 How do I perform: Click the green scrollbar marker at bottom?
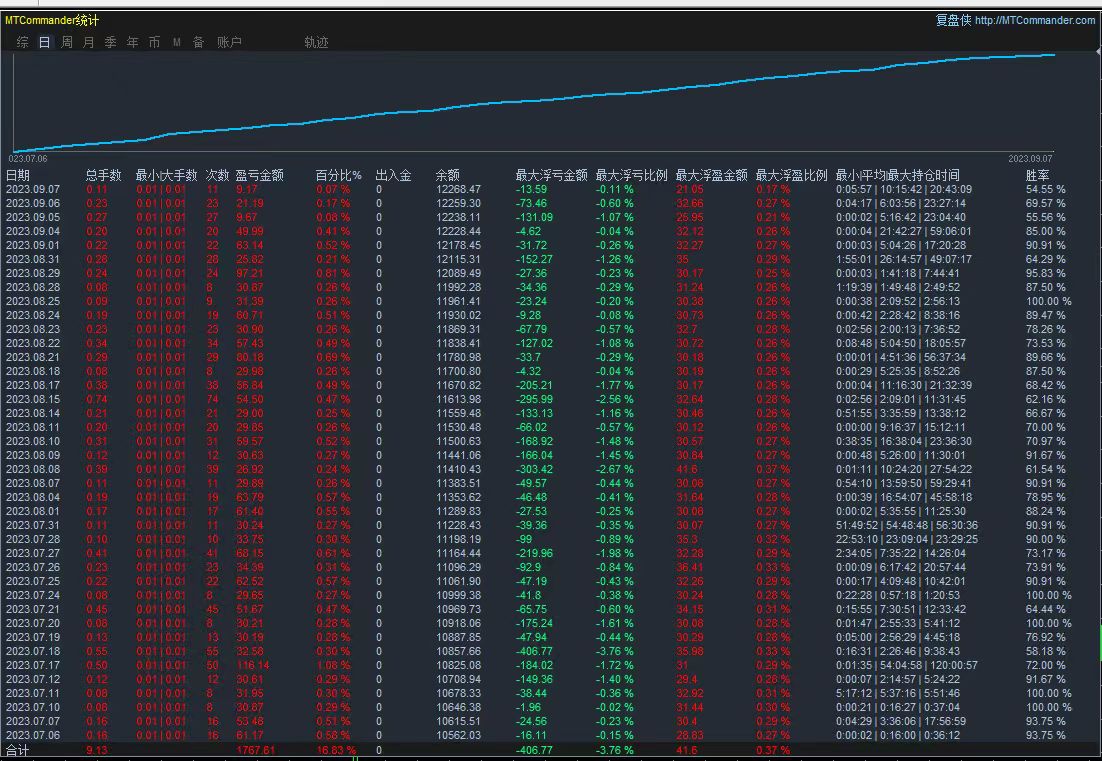[355, 757]
